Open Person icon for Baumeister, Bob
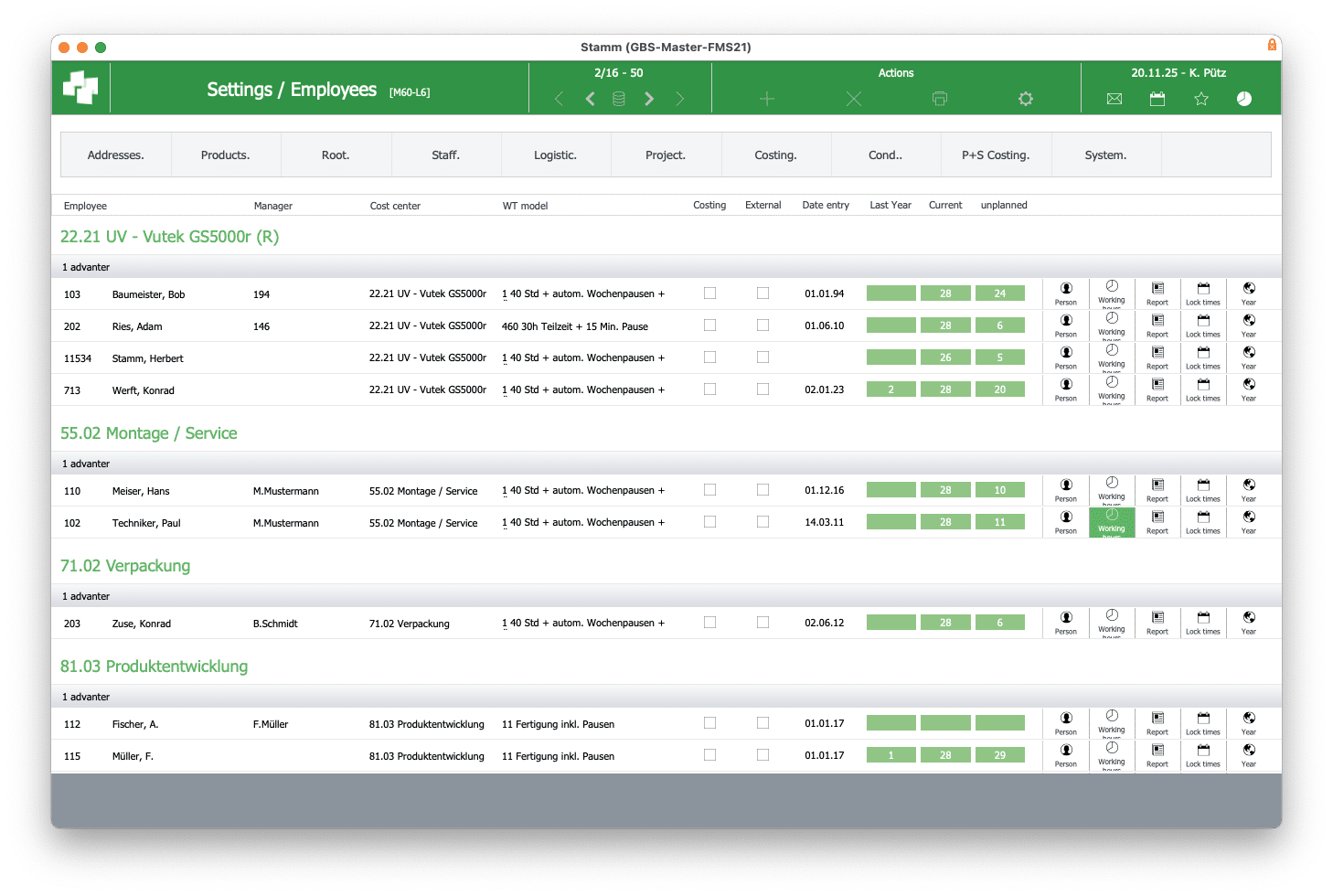1333x896 pixels. pyautogui.click(x=1066, y=293)
